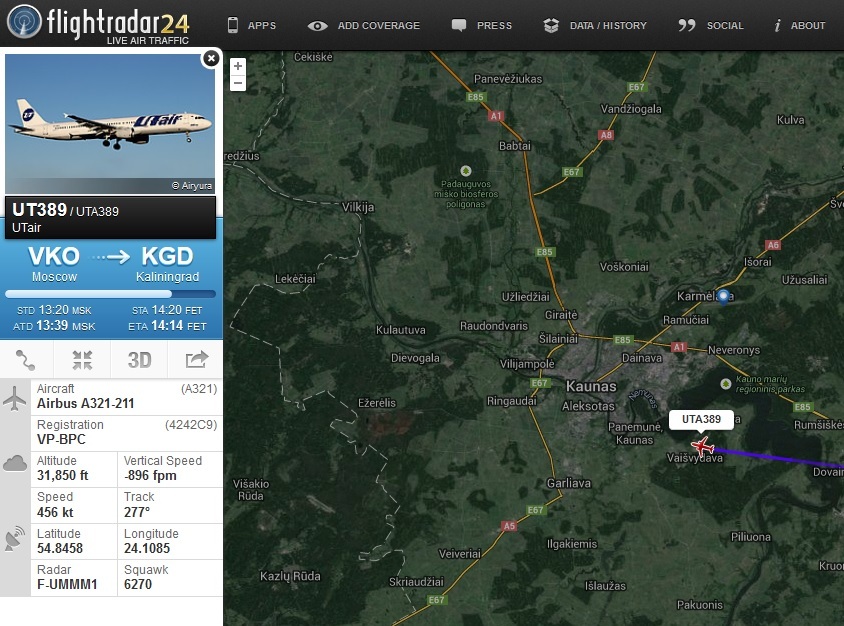Toggle the 3D view
The width and height of the screenshot is (844, 626).
[139, 360]
